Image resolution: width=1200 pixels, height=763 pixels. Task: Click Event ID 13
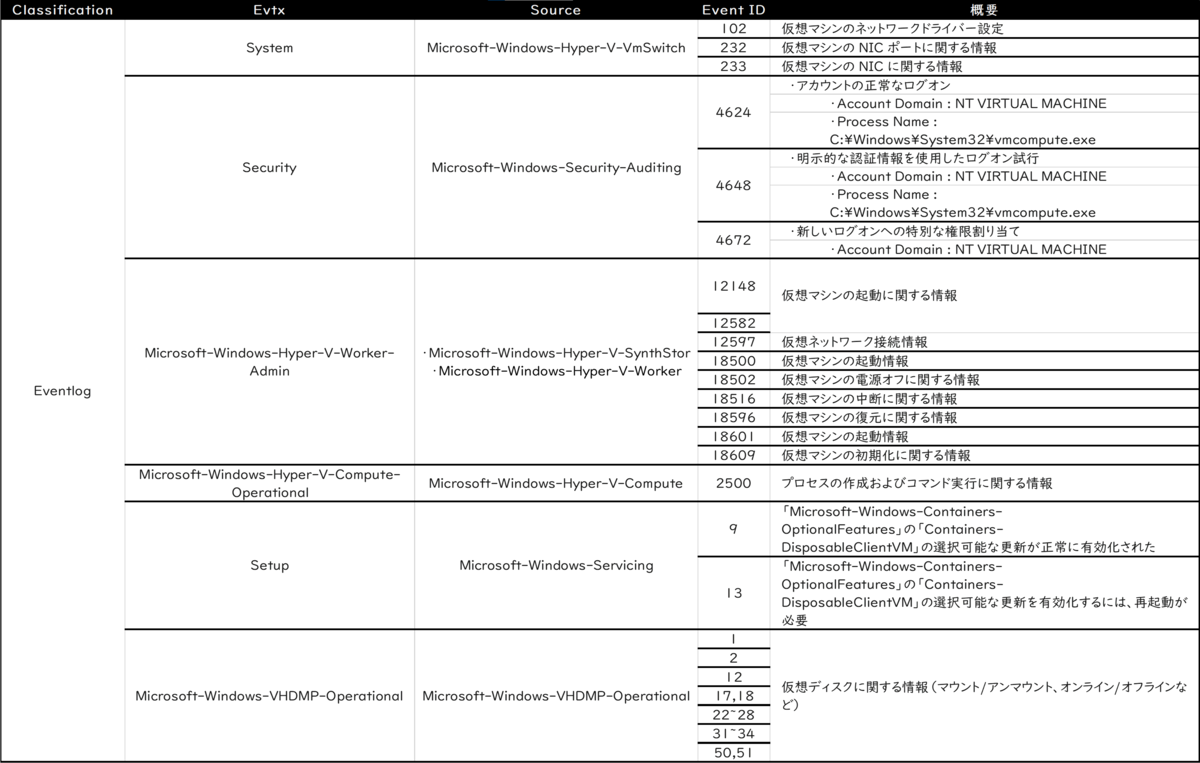pos(735,593)
